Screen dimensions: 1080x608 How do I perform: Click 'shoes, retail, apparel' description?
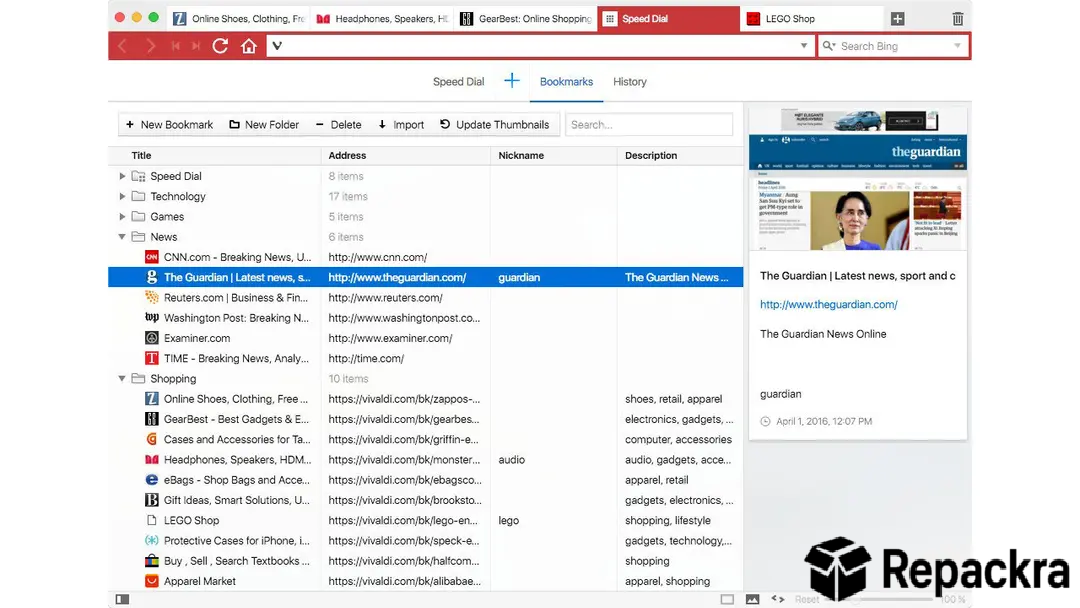673,399
